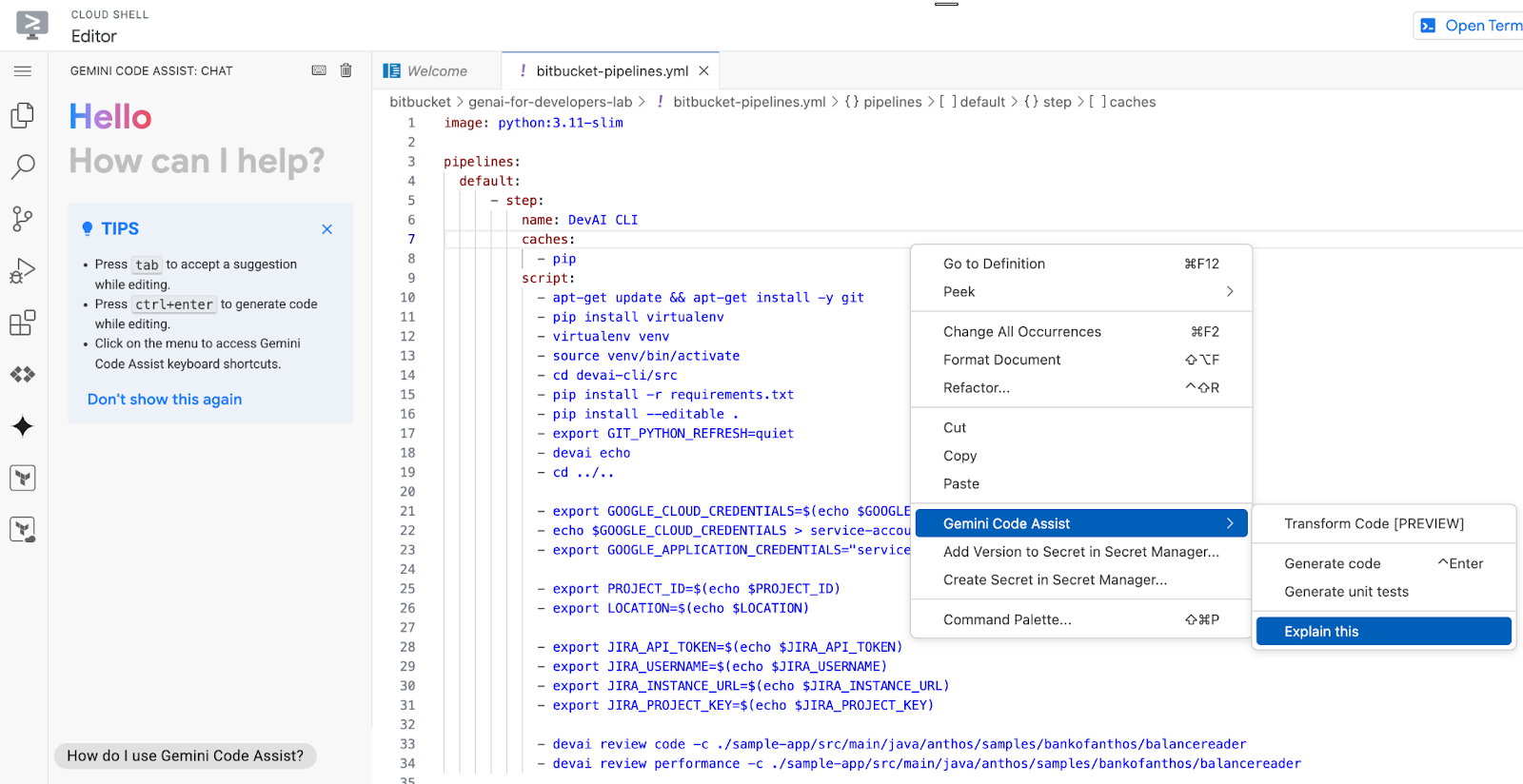This screenshot has height=784, width=1523.
Task: Click bitbucket breadcrumb segment
Action: 420,102
